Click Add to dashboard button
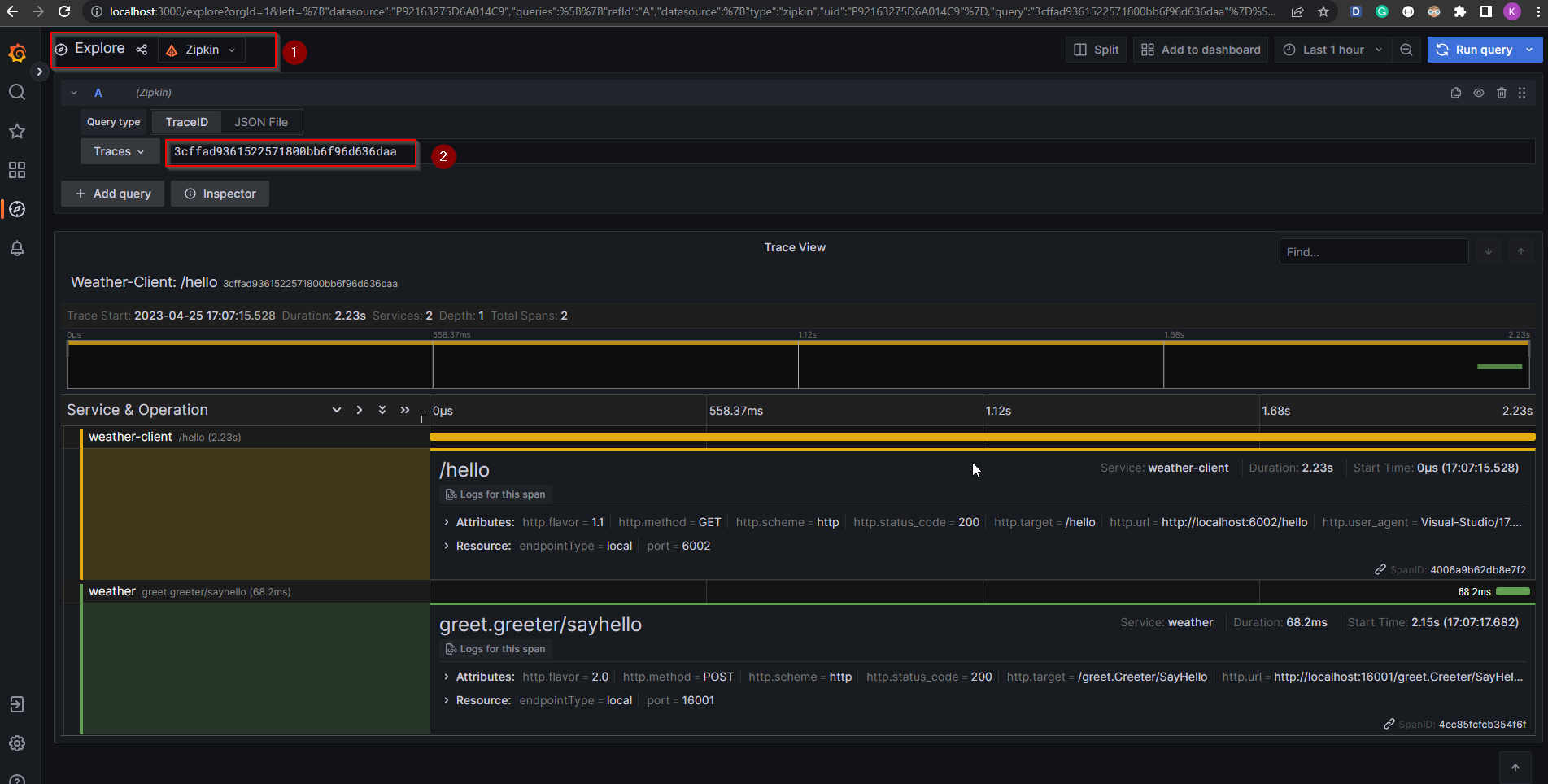 pyautogui.click(x=1201, y=50)
